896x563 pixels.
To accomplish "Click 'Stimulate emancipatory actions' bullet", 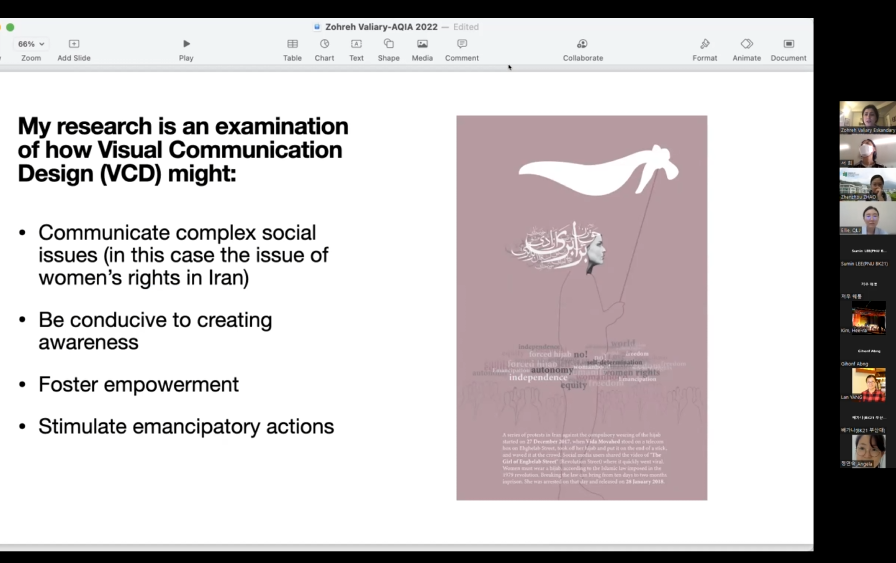I will pyautogui.click(x=186, y=426).
